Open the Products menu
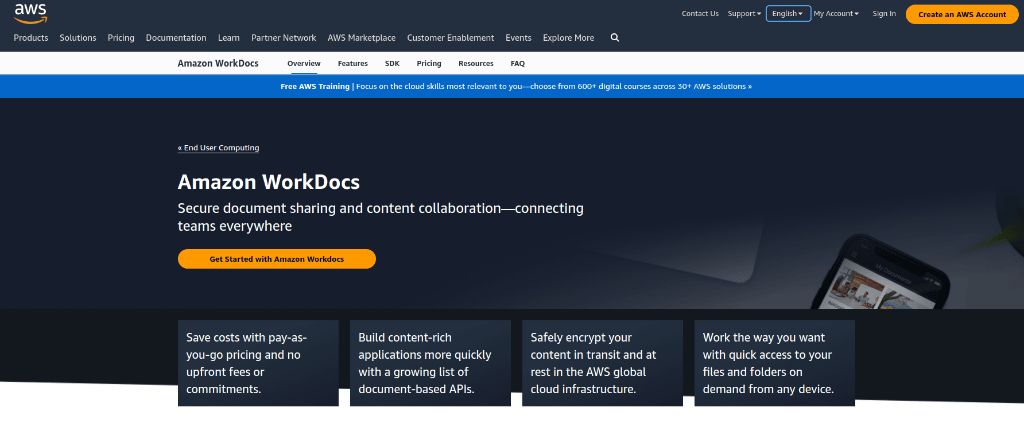This screenshot has width=1024, height=436. tap(31, 38)
